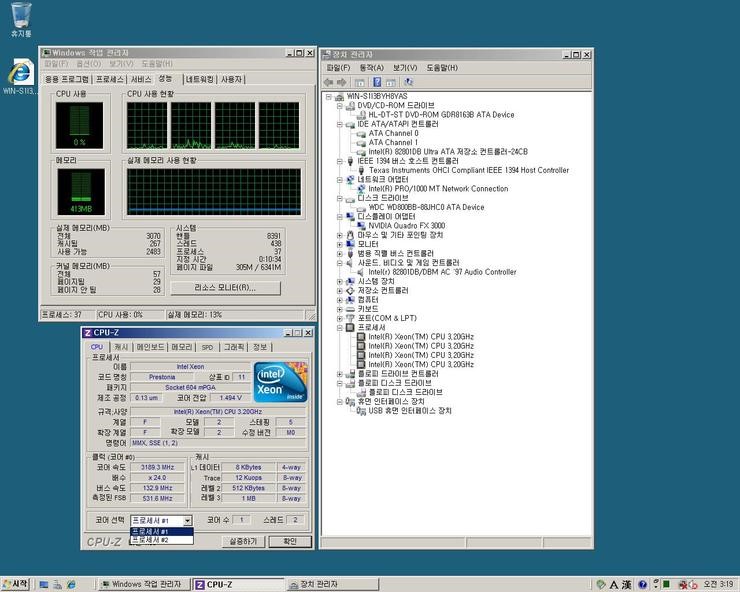Collapse the DVD/CD-ROM 드라이브 node
Screen dimensions: 740x592
[x=339, y=106]
